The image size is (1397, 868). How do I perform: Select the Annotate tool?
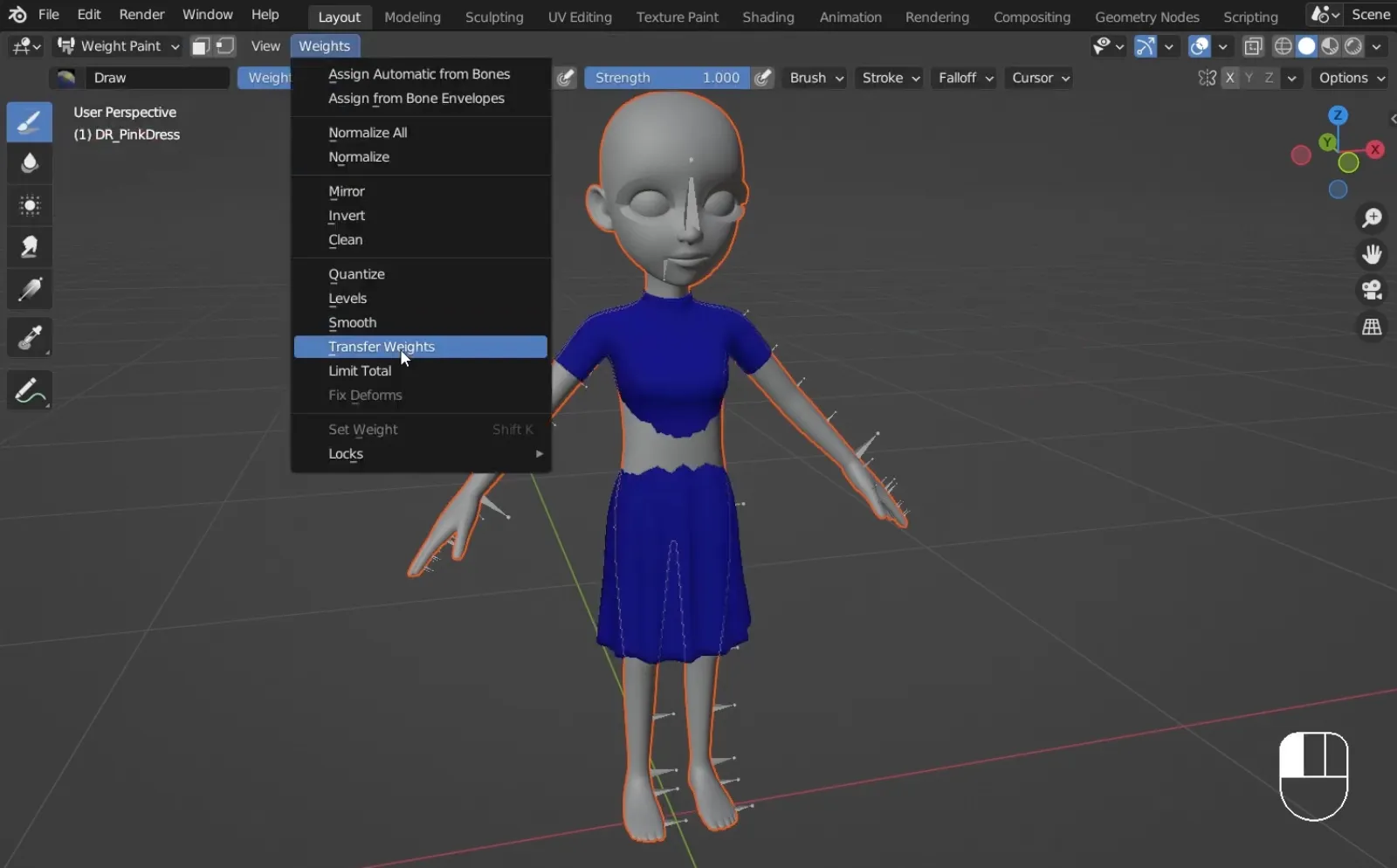(30, 389)
